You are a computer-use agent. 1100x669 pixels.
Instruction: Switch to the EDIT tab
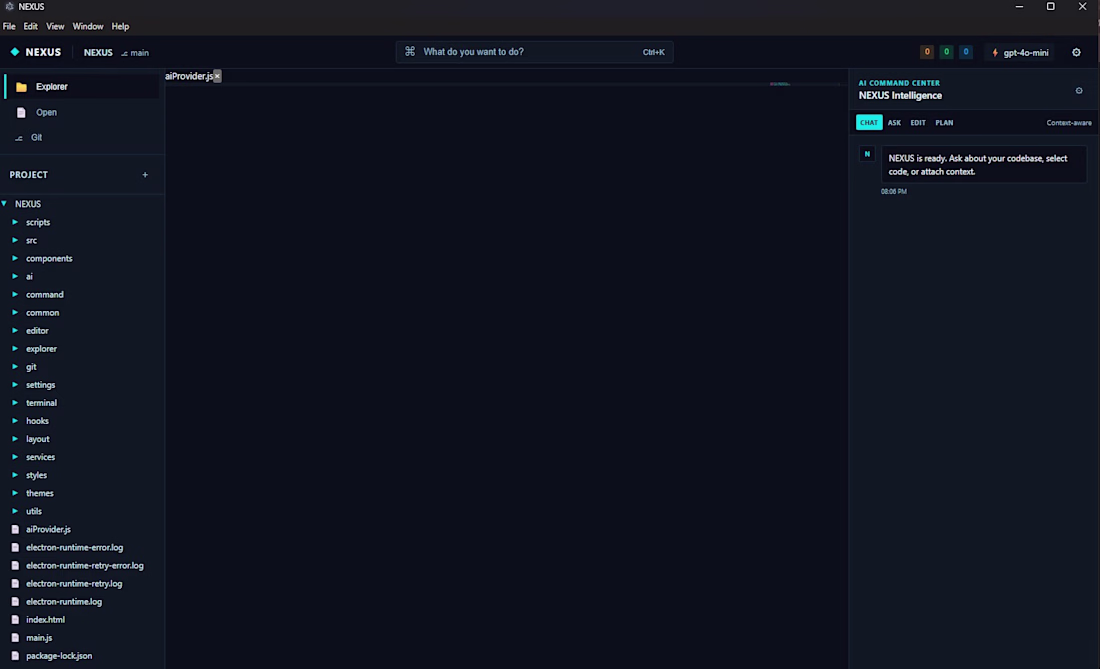pyautogui.click(x=918, y=123)
